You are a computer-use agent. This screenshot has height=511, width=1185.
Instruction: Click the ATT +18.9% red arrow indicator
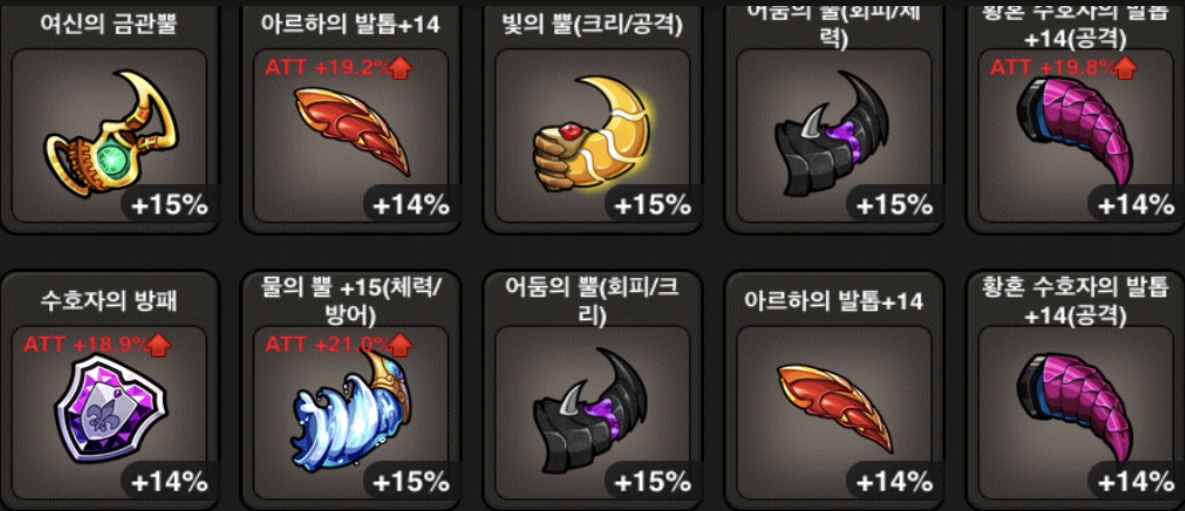(159, 345)
